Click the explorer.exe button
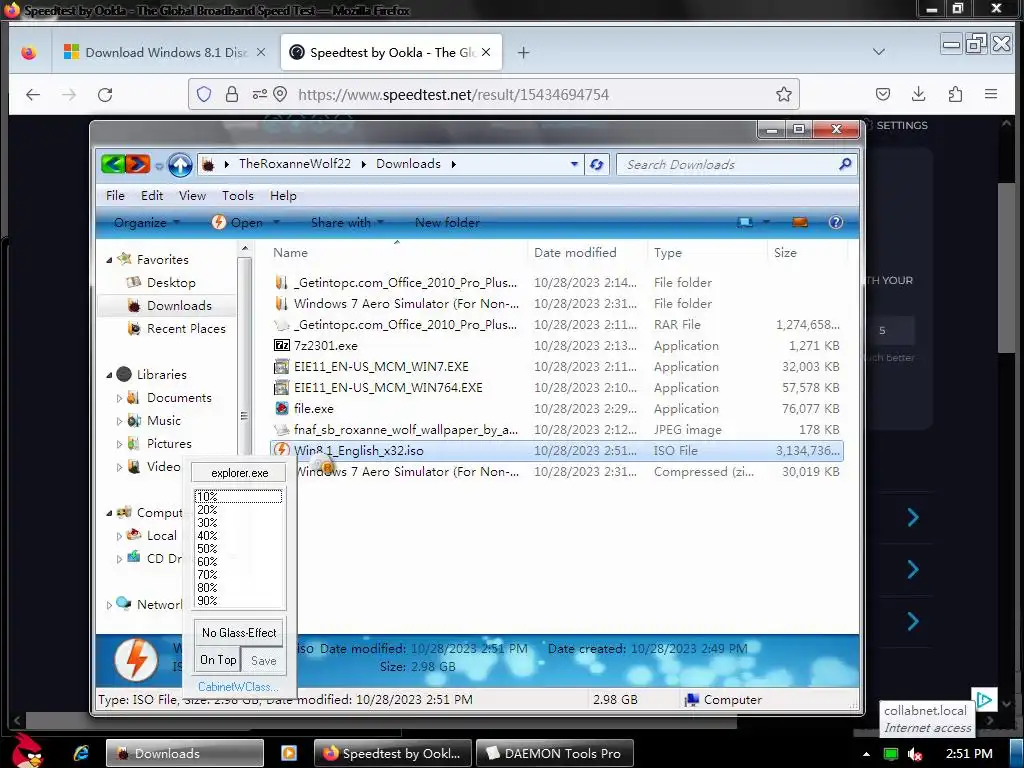 coord(239,473)
